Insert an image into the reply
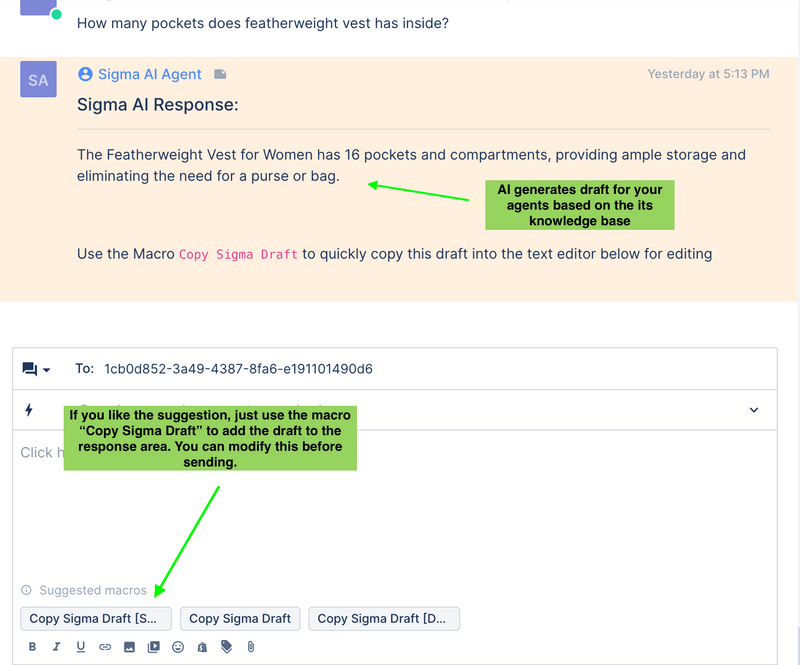This screenshot has height=665, width=800. pyautogui.click(x=129, y=647)
